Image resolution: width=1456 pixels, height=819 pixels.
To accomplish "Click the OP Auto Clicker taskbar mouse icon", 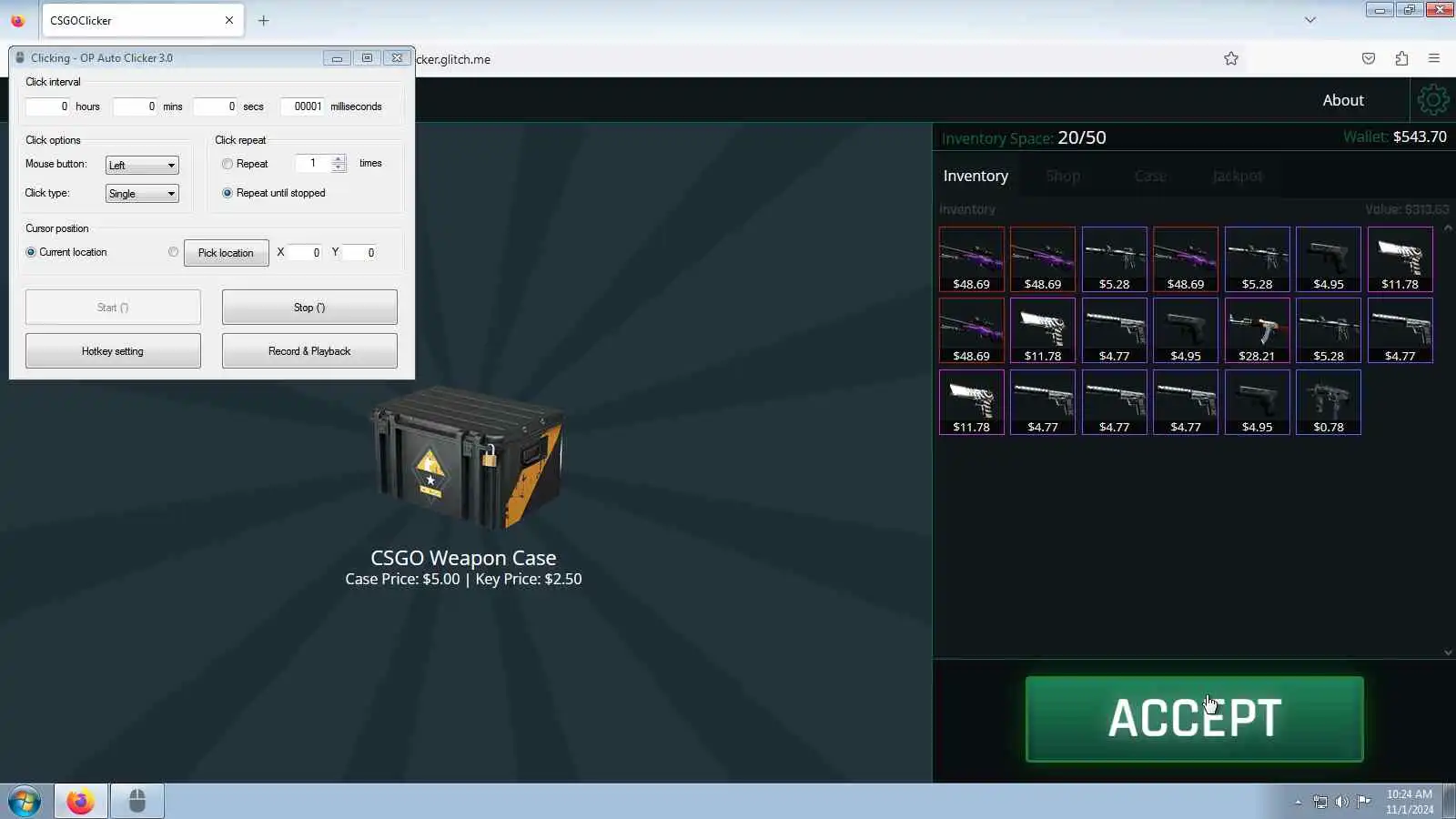I will coord(137,802).
